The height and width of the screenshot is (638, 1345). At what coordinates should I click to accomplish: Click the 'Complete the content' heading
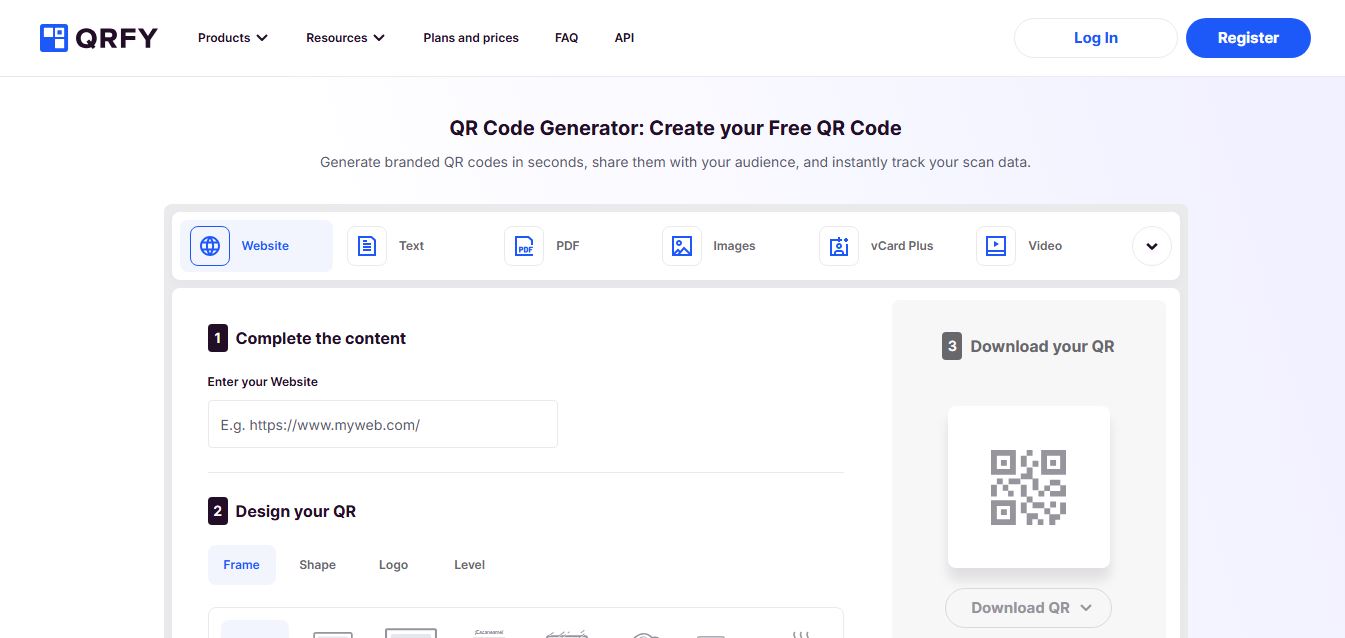pyautogui.click(x=321, y=338)
